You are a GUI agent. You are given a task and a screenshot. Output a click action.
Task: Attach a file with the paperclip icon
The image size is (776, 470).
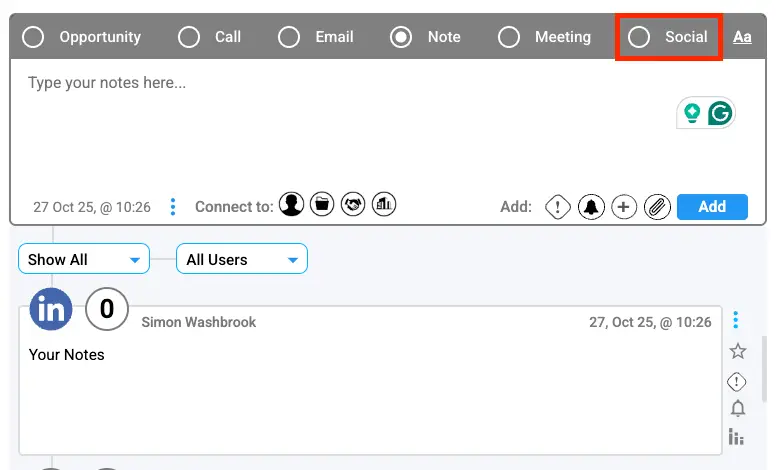tap(656, 207)
